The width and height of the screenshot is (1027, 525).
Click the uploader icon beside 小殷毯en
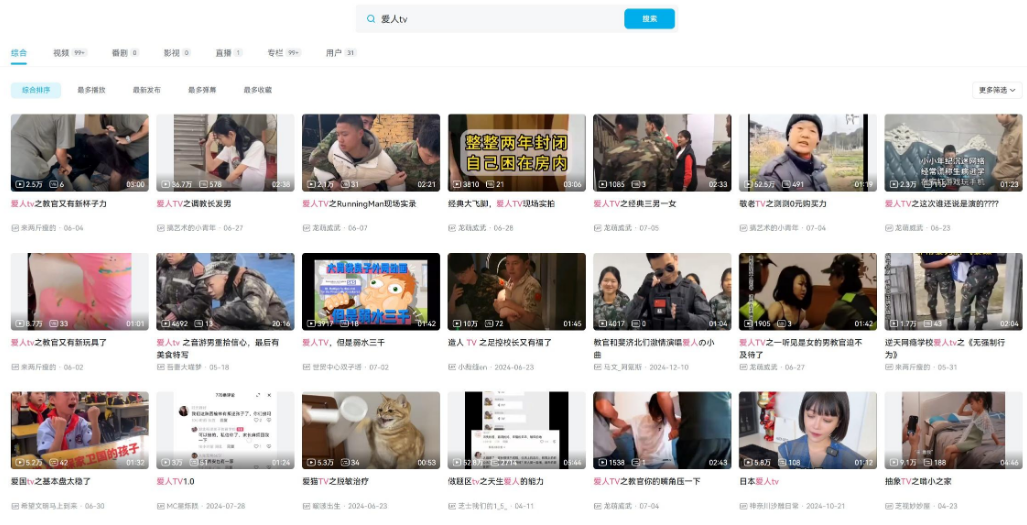(452, 367)
